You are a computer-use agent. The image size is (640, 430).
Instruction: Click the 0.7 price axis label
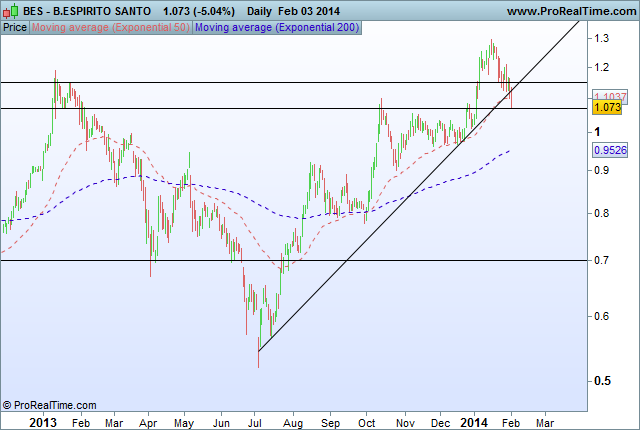point(601,260)
